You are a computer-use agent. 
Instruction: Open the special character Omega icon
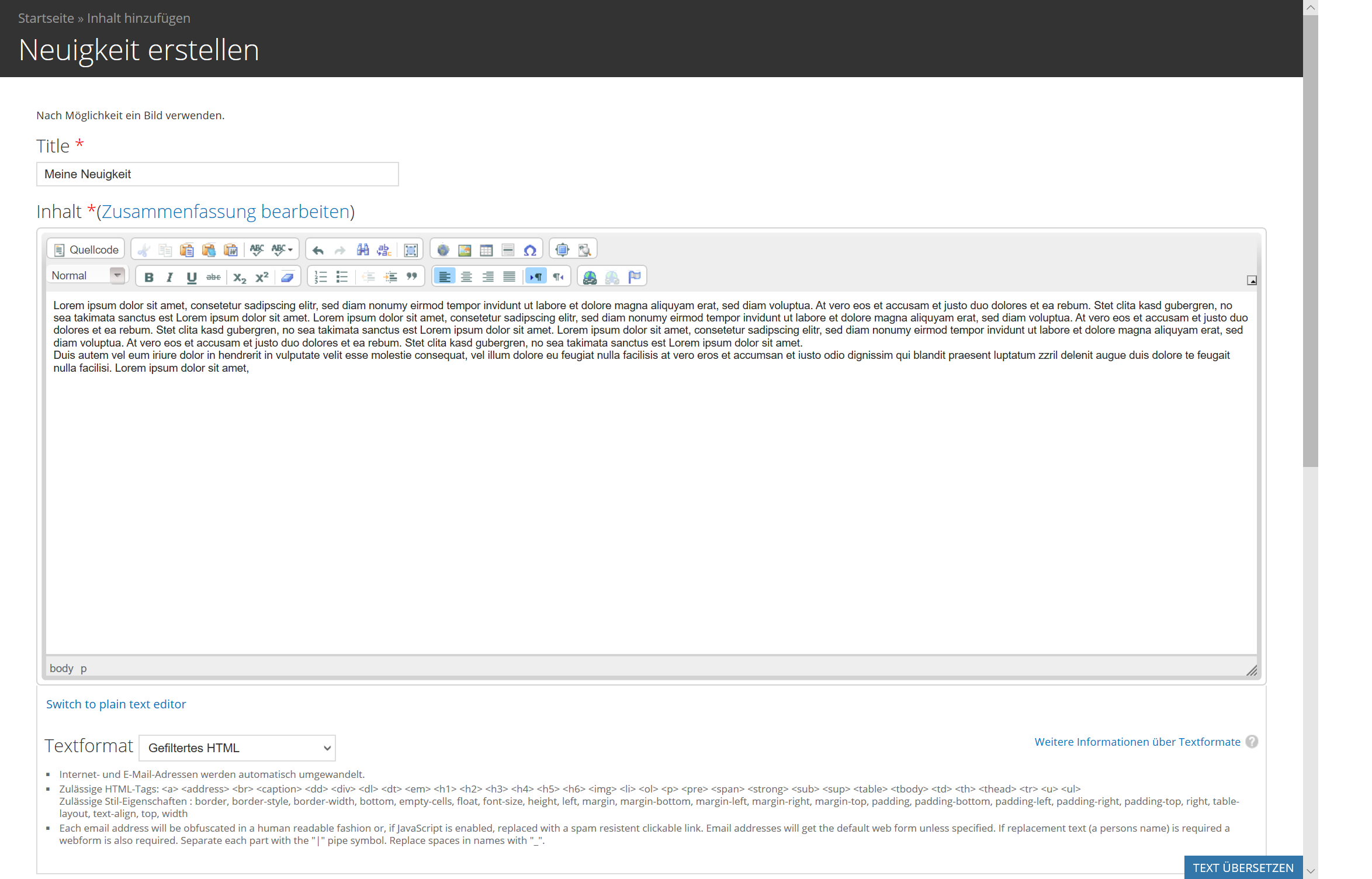(530, 250)
